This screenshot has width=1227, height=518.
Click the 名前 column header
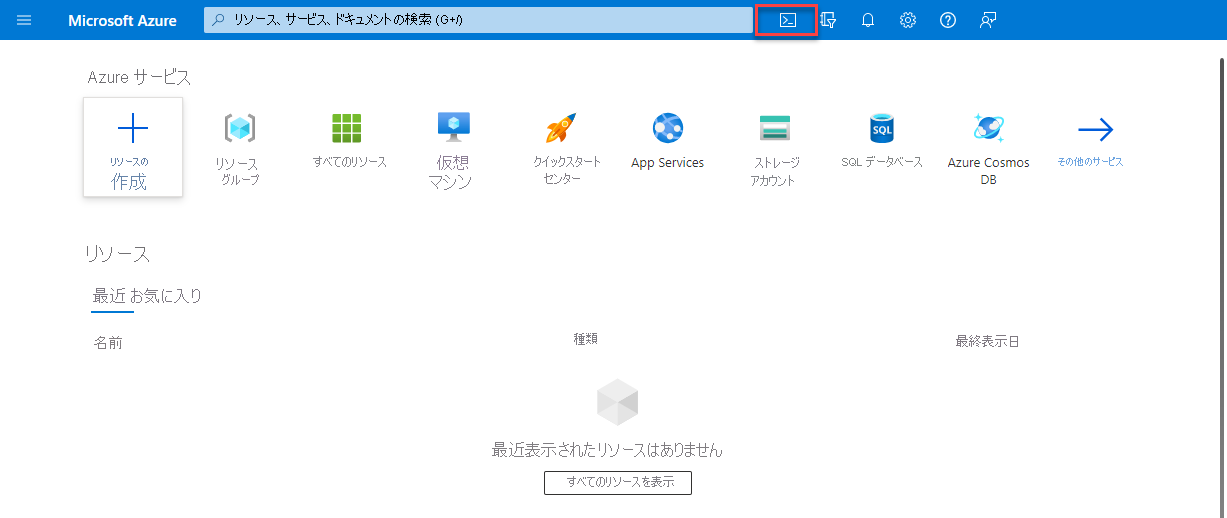click(108, 342)
